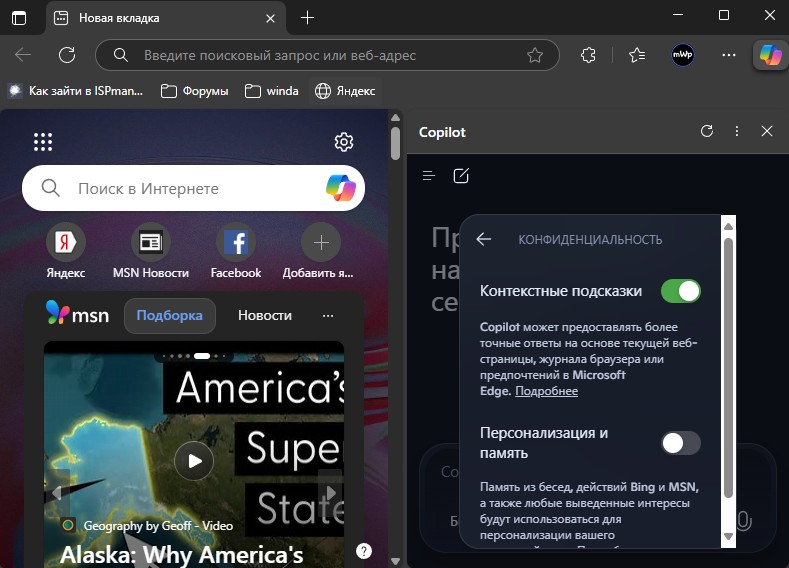This screenshot has height=568, width=789.
Task: Open a new tab with plus
Action: (307, 18)
